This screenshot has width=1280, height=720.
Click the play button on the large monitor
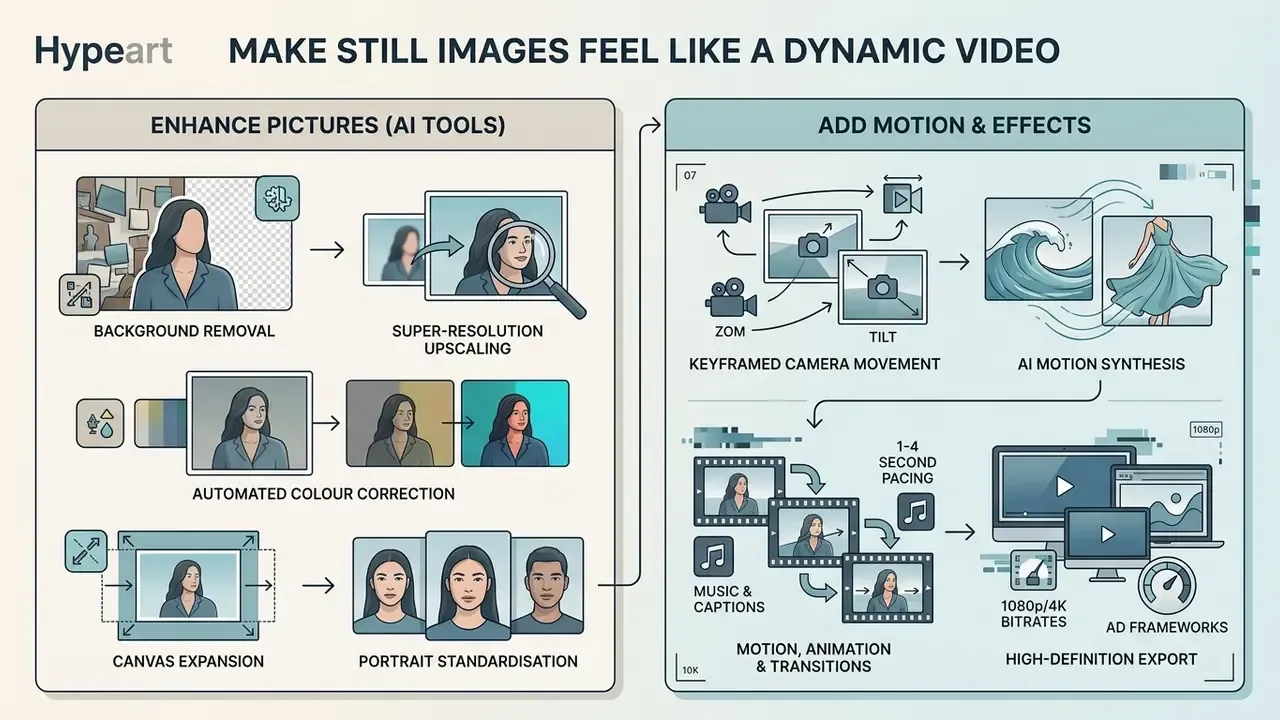(1065, 487)
